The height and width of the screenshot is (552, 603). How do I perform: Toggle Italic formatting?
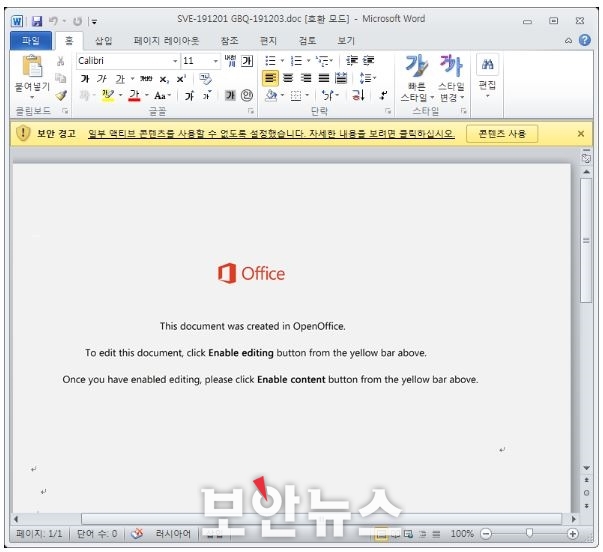point(102,79)
